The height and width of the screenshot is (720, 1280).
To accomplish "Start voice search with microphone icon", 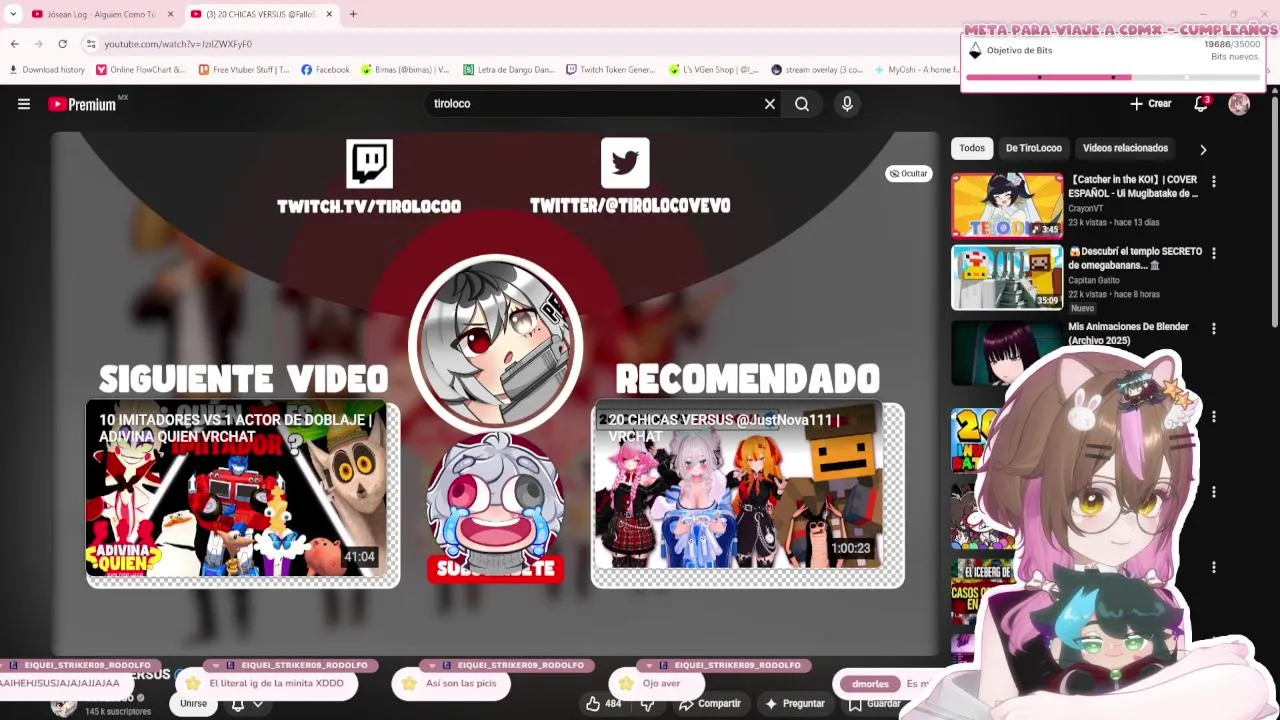I will coord(847,104).
